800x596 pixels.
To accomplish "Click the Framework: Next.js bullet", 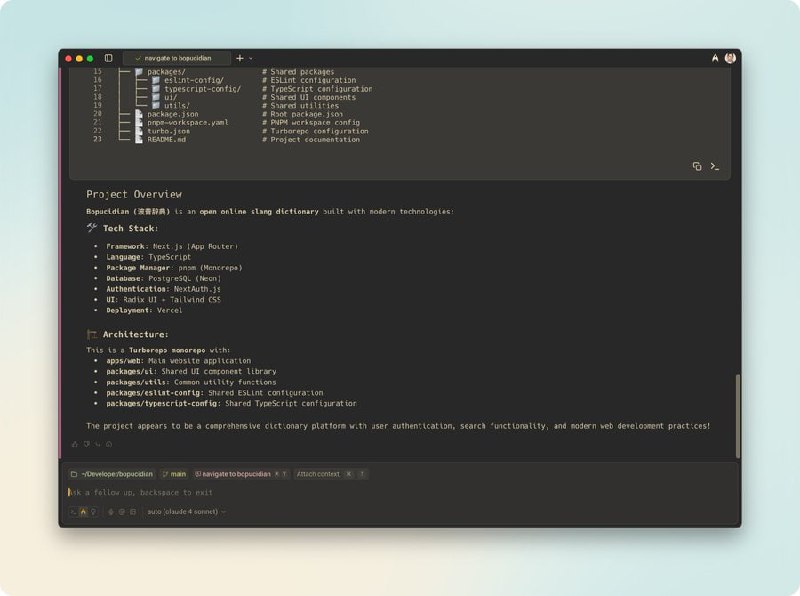I will click(172, 246).
